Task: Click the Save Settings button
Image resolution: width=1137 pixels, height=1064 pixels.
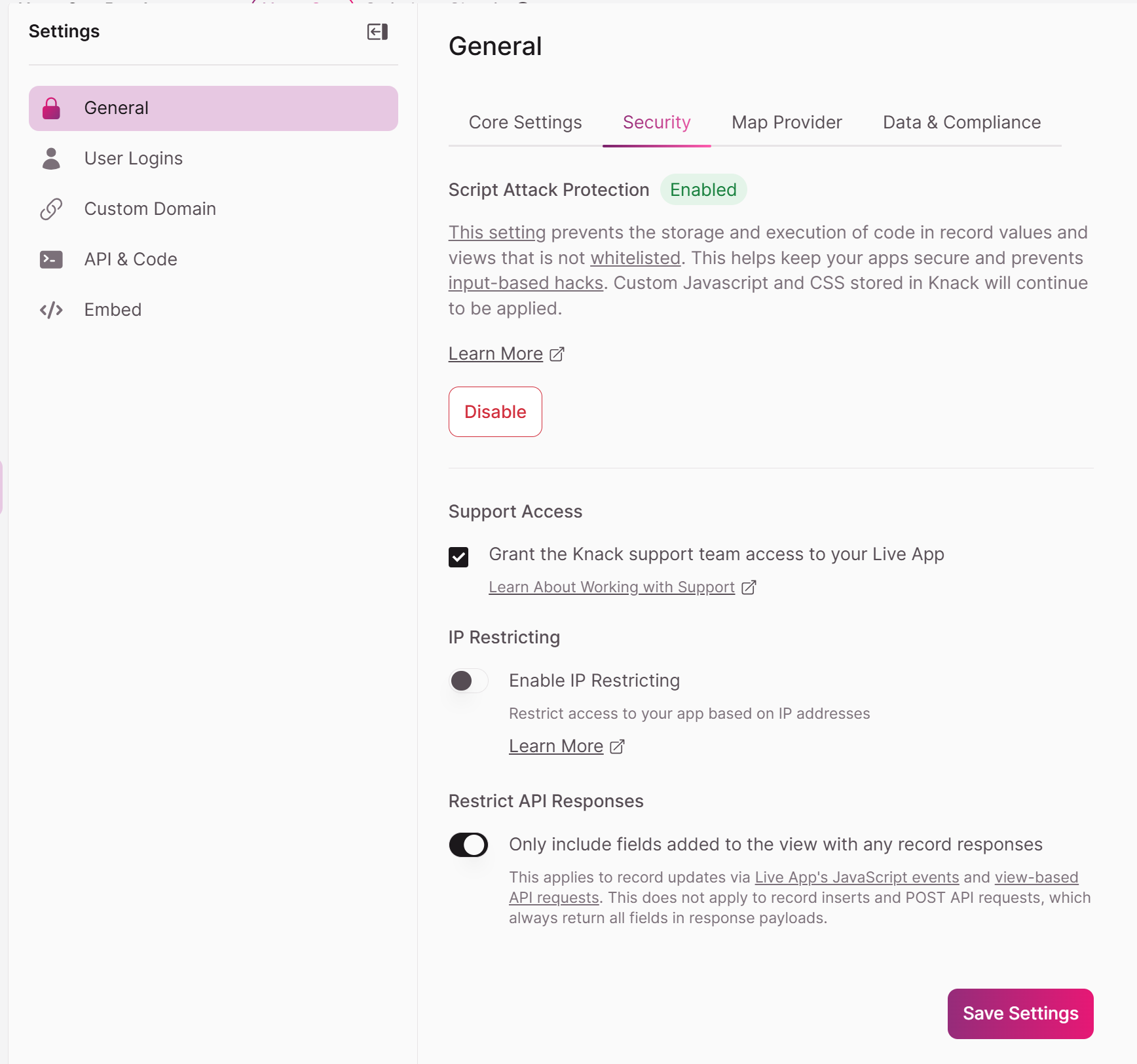Action: 1020,1014
